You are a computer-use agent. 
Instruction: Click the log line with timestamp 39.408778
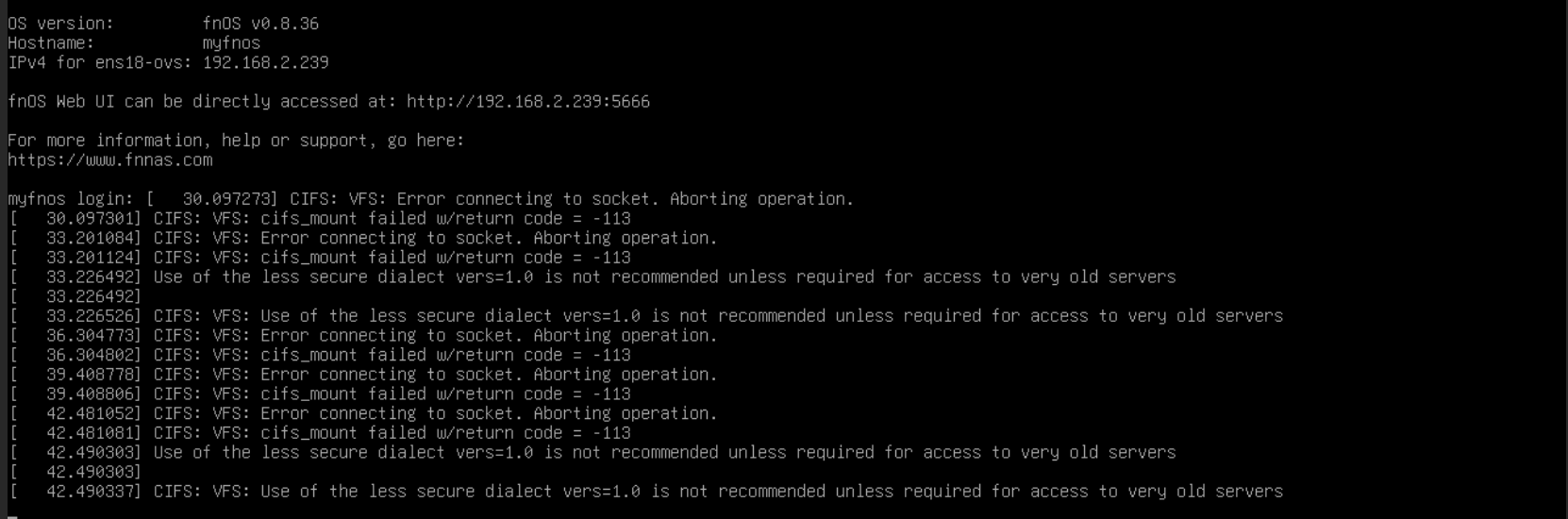(x=363, y=375)
